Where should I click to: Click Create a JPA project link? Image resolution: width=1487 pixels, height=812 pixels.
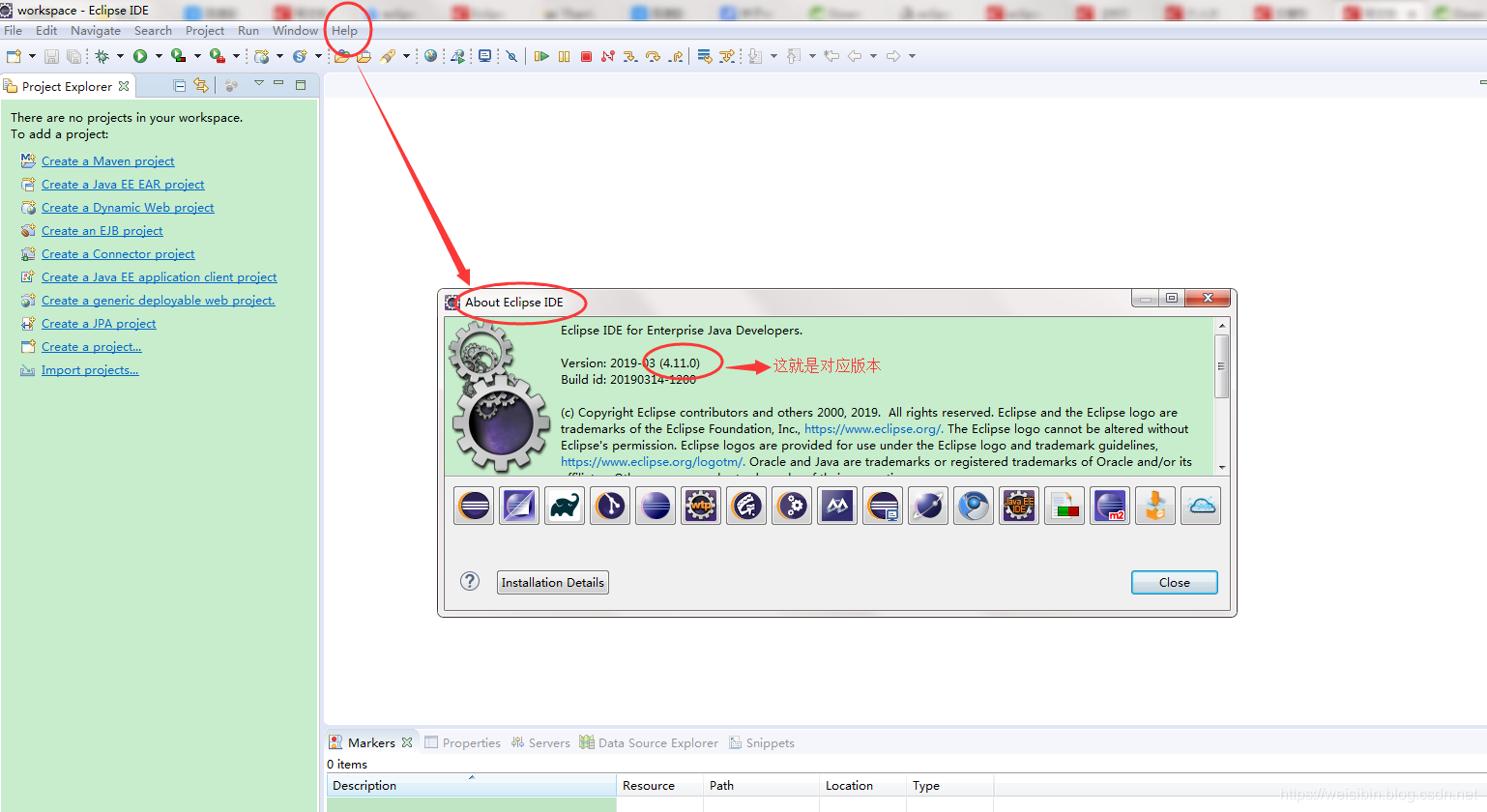coord(99,324)
